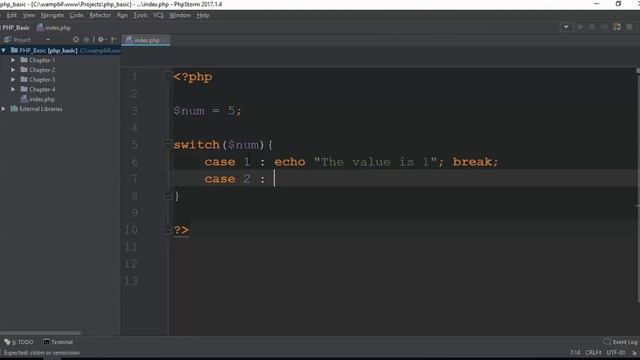
Task: Click PHP_Basic breadcrumb in navigation bar
Action: click(16, 28)
